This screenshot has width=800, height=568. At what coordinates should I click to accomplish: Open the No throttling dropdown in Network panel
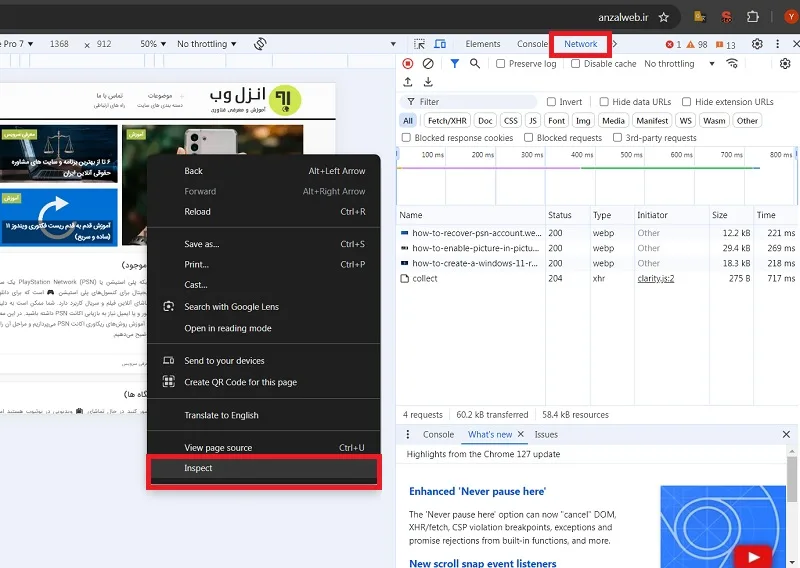pos(679,64)
